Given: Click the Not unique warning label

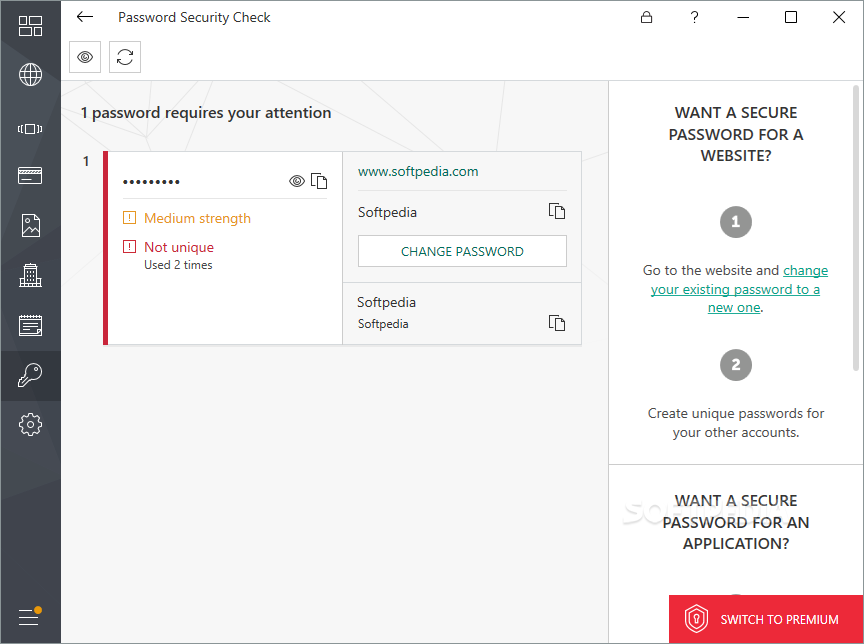Looking at the screenshot, I should pyautogui.click(x=179, y=247).
